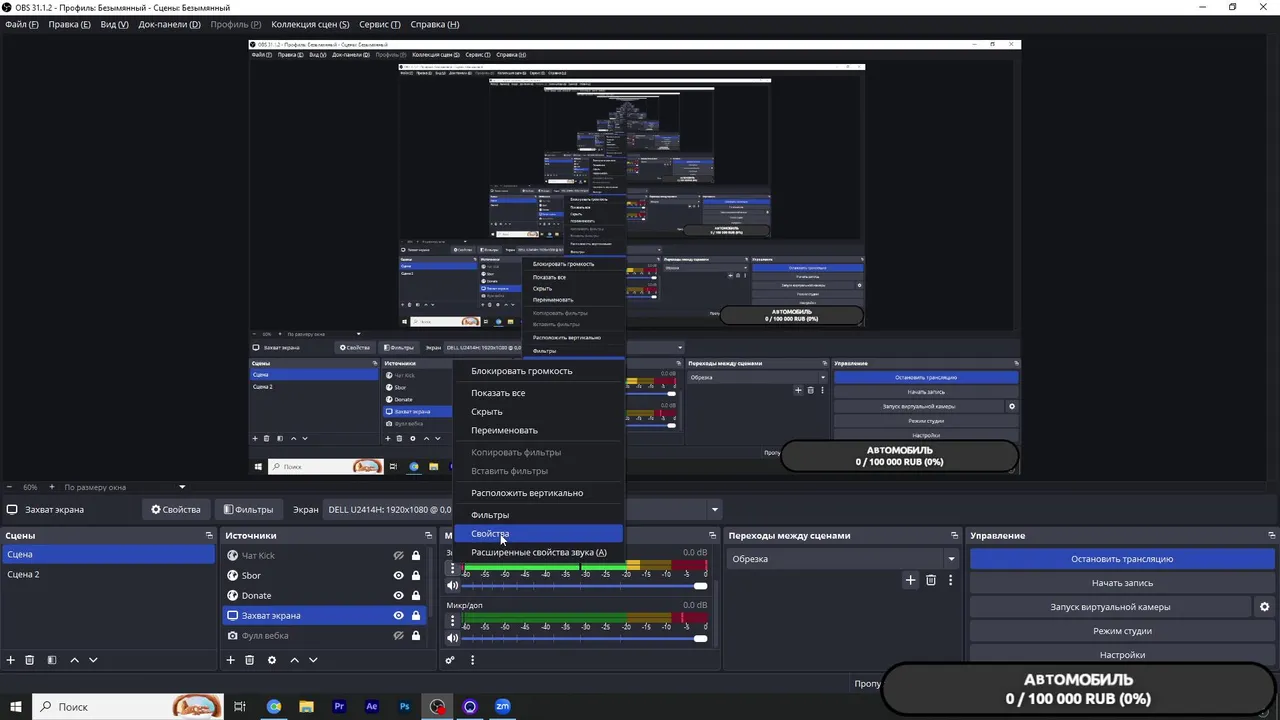The image size is (1280, 720).
Task: Open scene filters icon in Сцены toolbar
Action: coord(52,660)
